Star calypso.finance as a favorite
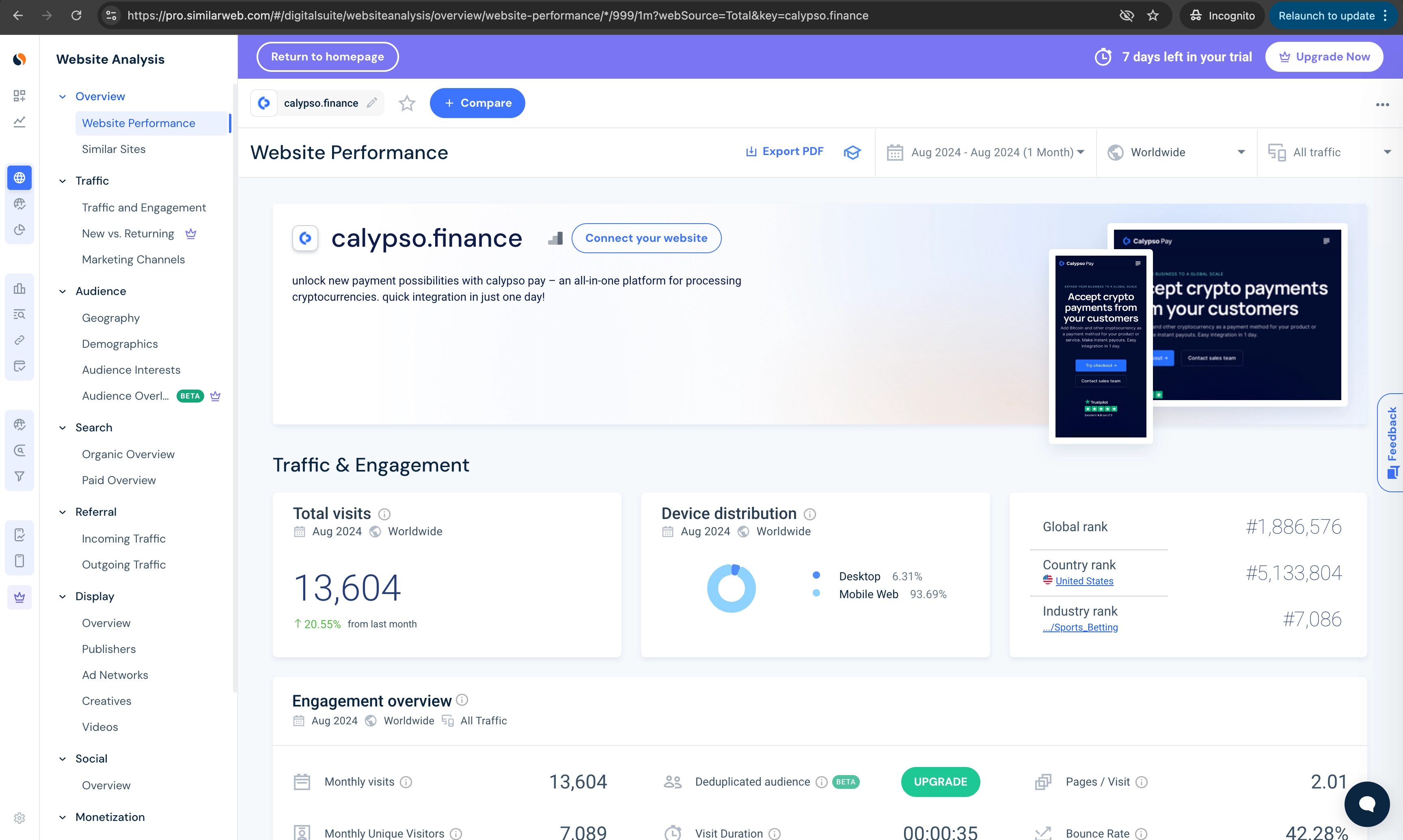 (x=406, y=103)
